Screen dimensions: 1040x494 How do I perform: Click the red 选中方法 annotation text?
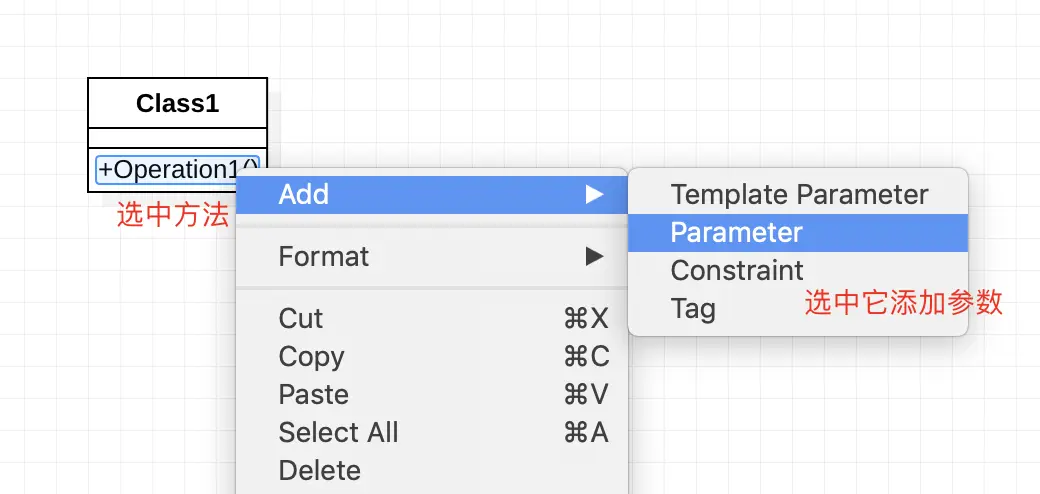[172, 215]
